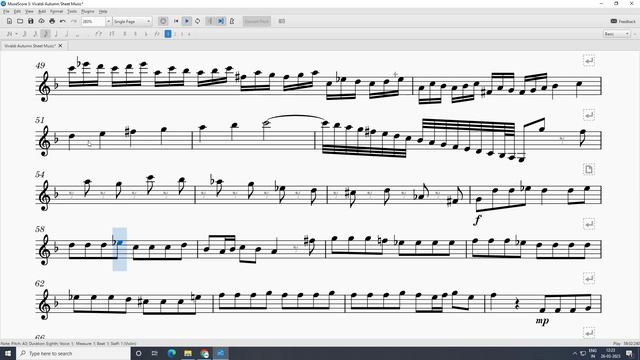Select Voice 1 button
Screen dimensions: 640x360
pyautogui.click(x=168, y=34)
